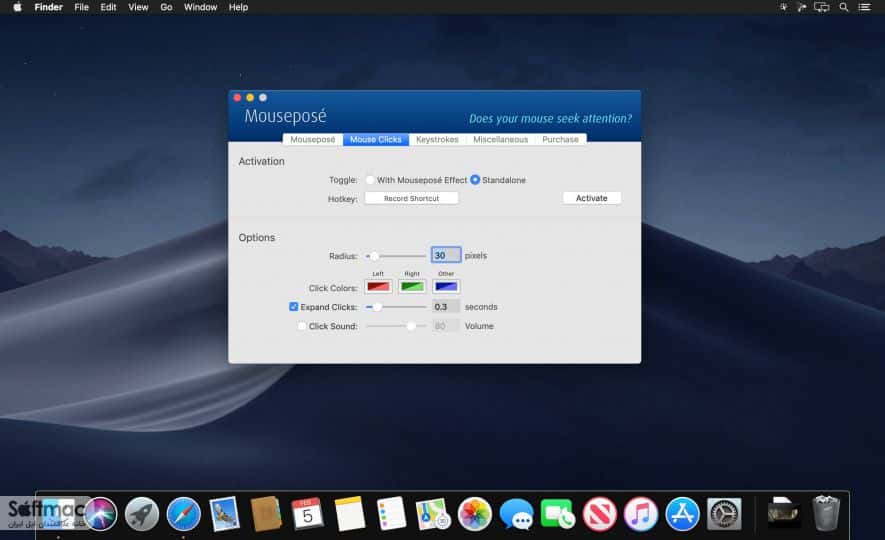Uncheck the Expand Clicks checkbox
This screenshot has height=540, width=885.
click(293, 307)
